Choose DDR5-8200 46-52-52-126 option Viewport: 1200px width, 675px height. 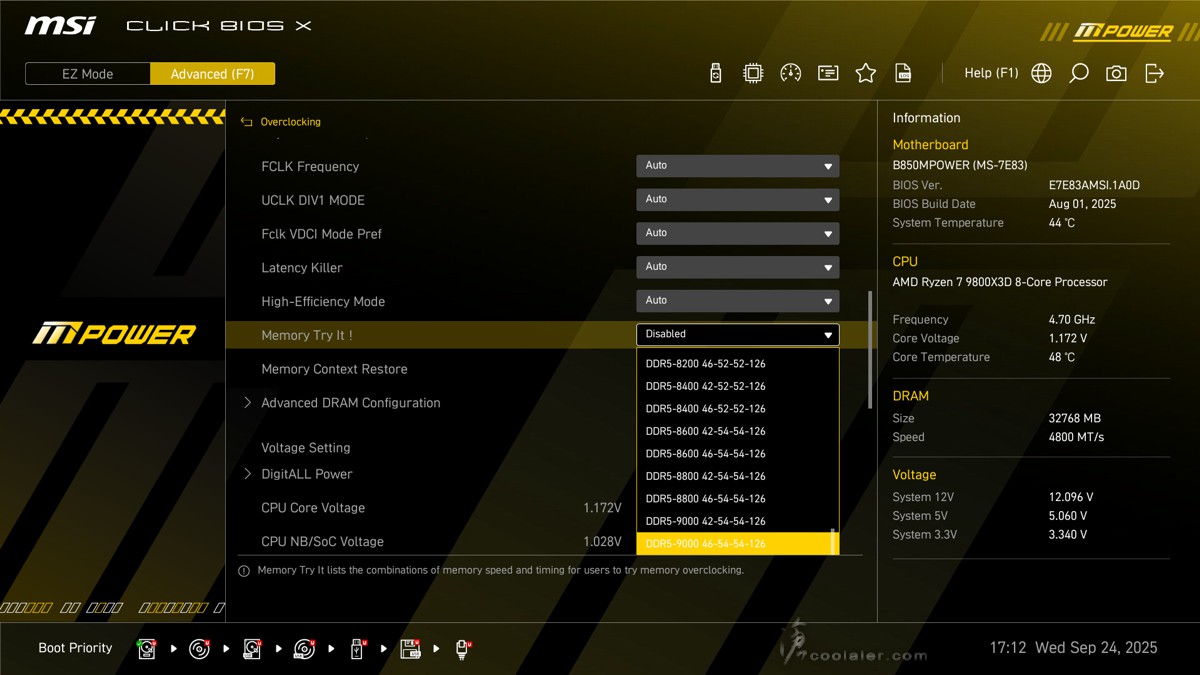click(x=738, y=364)
